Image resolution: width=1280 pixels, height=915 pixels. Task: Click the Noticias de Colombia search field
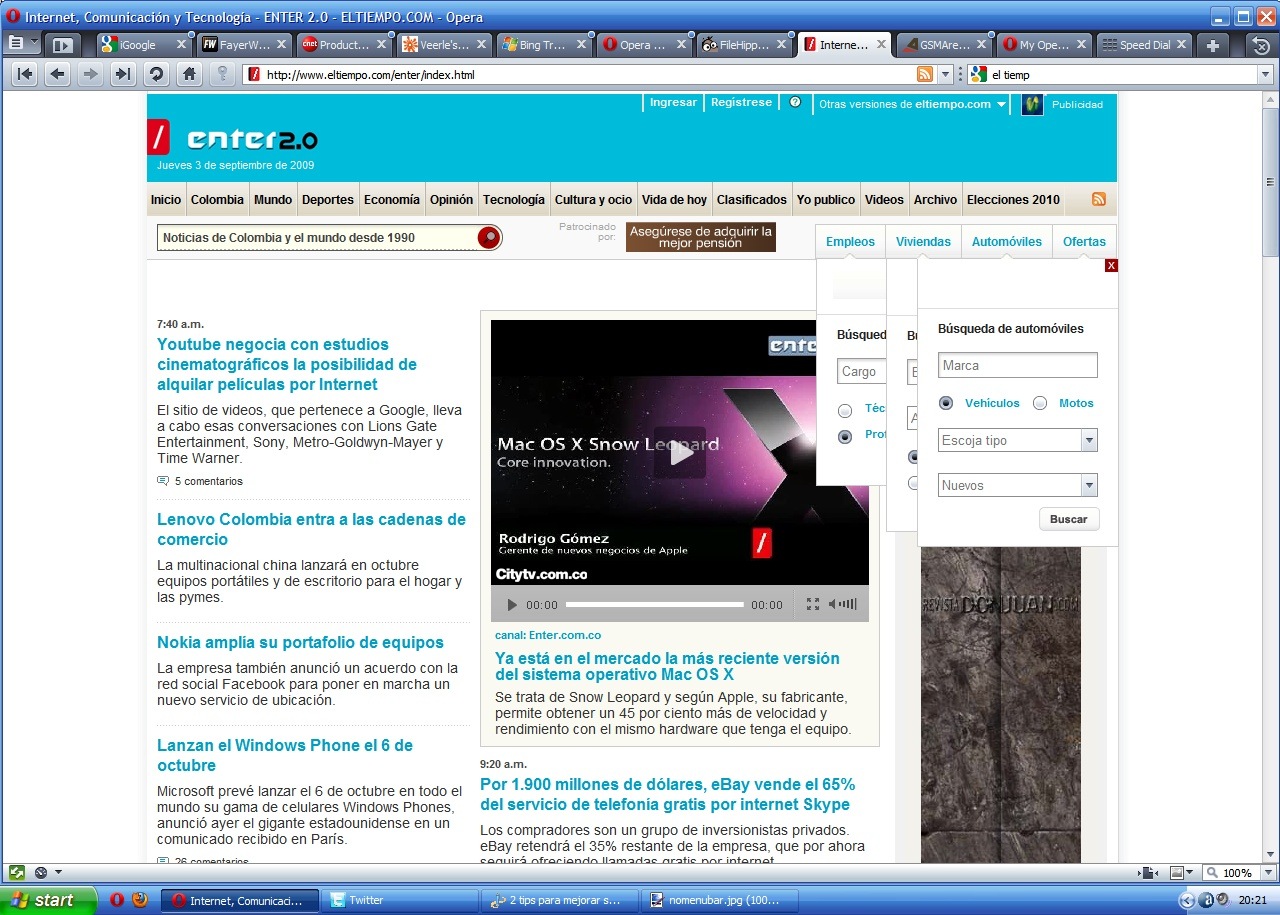(317, 237)
